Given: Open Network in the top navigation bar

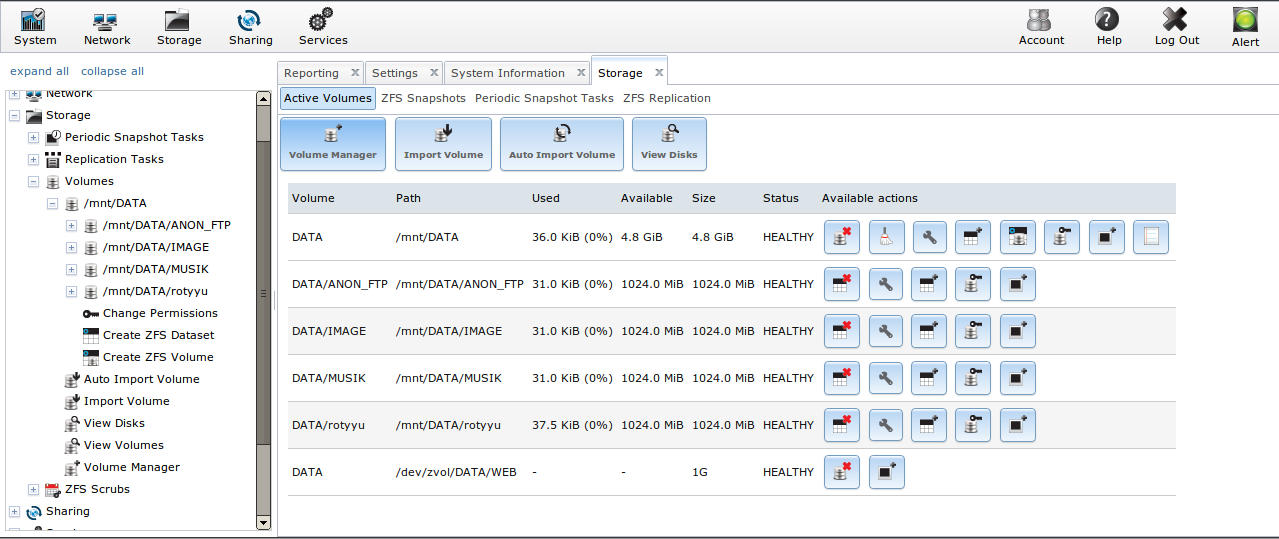Looking at the screenshot, I should point(107,27).
